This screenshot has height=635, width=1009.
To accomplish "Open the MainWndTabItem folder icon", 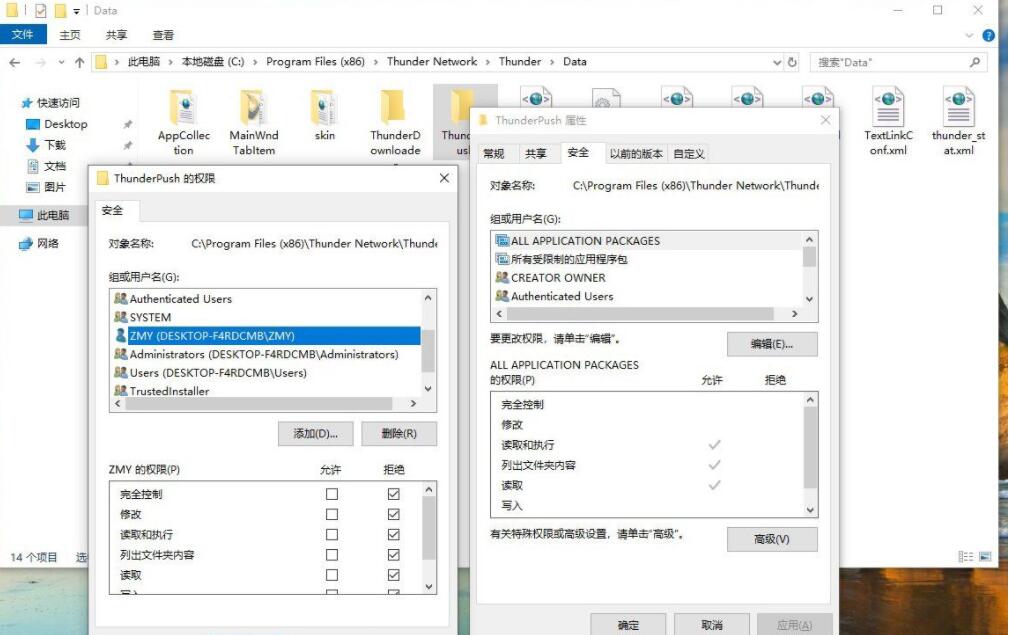I will (x=254, y=107).
